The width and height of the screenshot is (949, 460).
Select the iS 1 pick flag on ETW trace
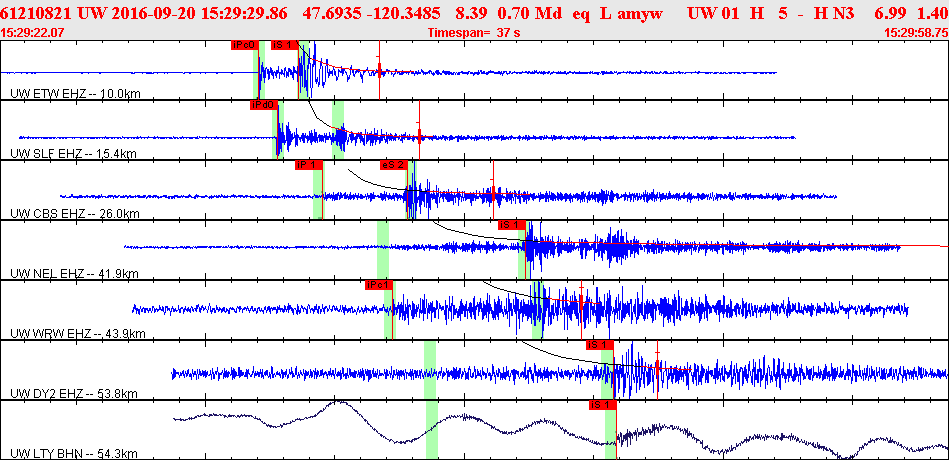click(284, 45)
